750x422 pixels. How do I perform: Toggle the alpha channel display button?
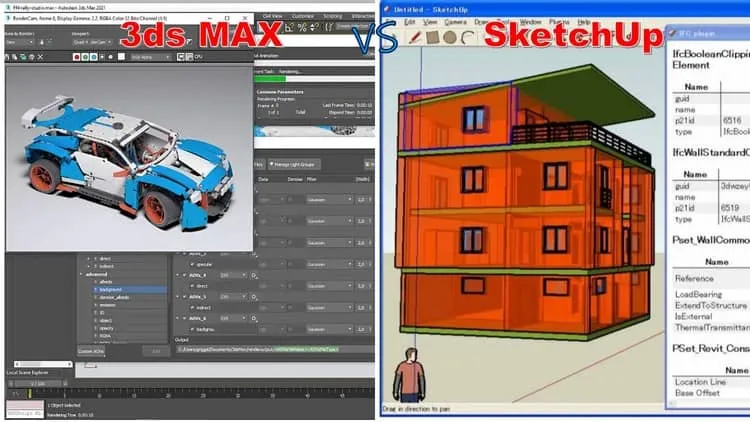(x=102, y=57)
